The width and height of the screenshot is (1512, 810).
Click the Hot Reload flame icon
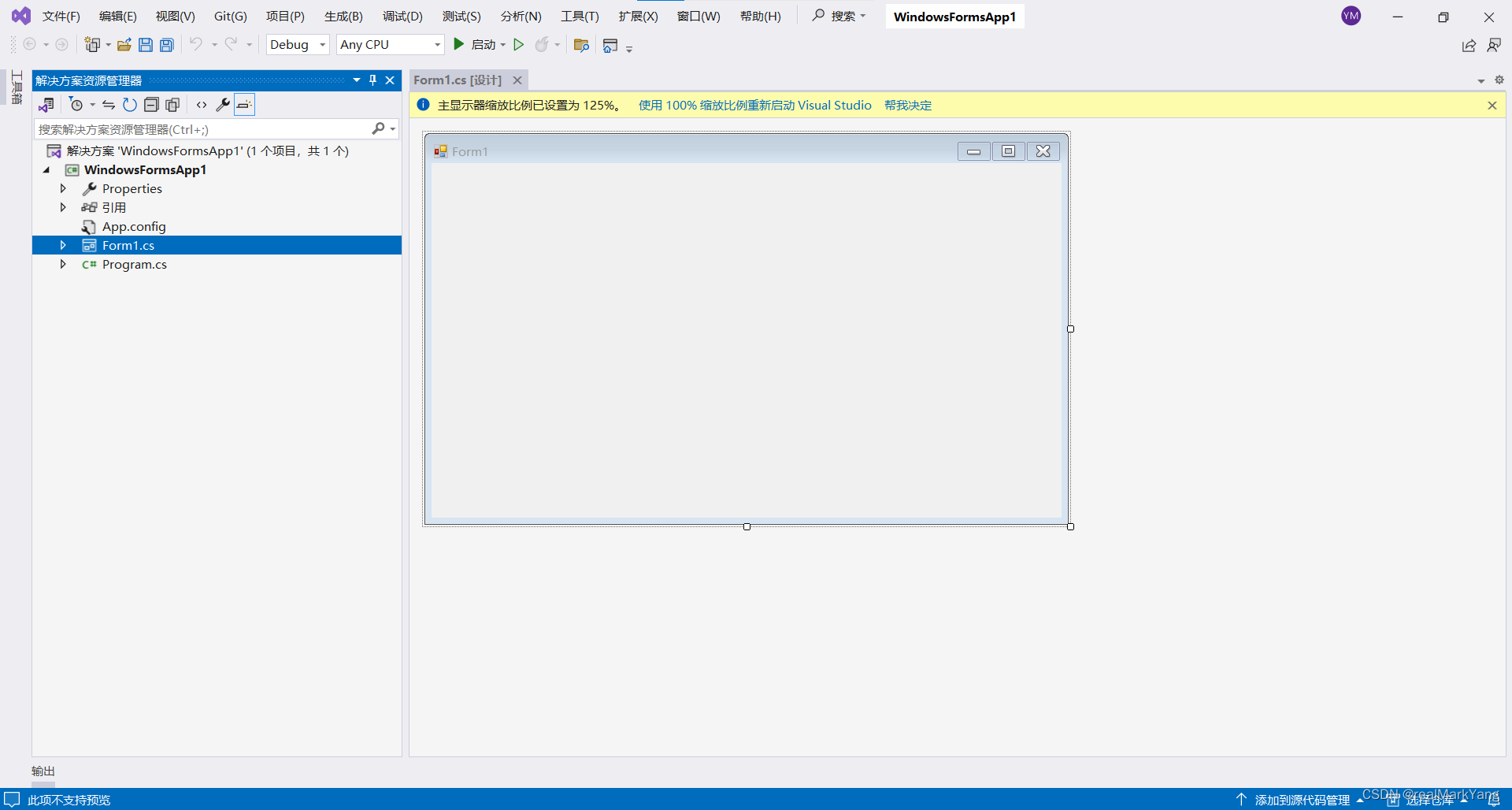[x=541, y=45]
